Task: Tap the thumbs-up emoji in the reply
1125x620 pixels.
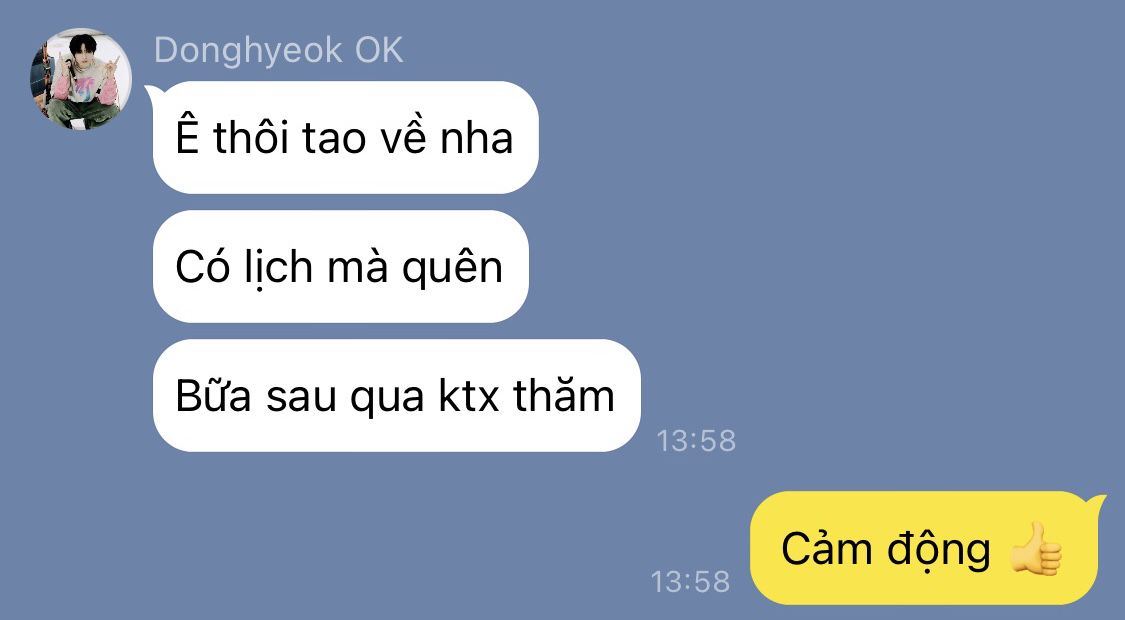Action: click(x=1035, y=549)
